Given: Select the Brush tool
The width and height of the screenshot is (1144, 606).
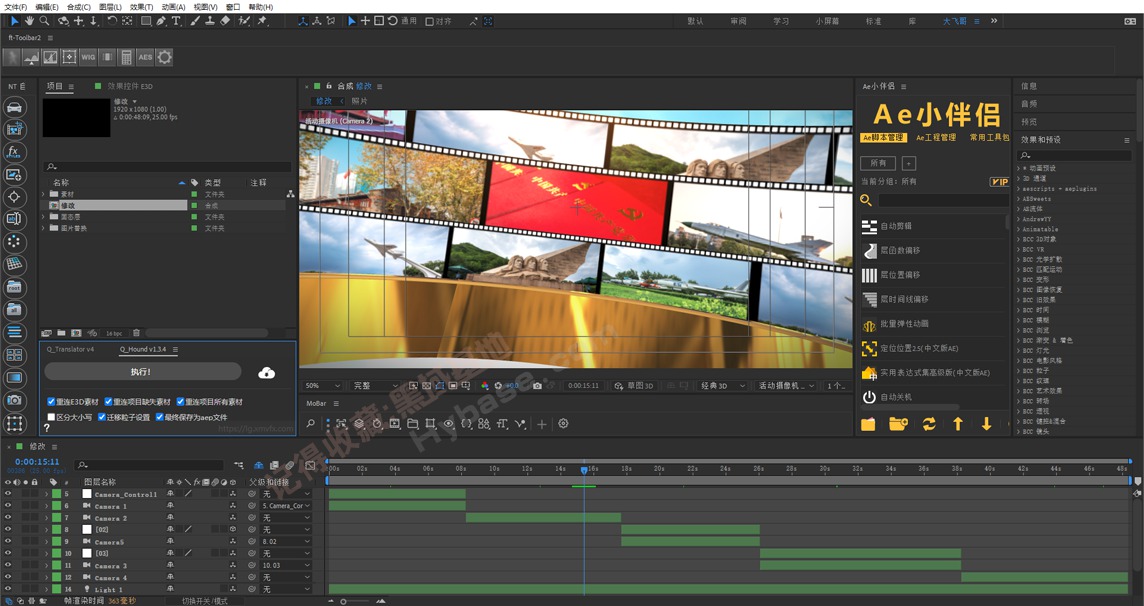Looking at the screenshot, I should tap(195, 21).
